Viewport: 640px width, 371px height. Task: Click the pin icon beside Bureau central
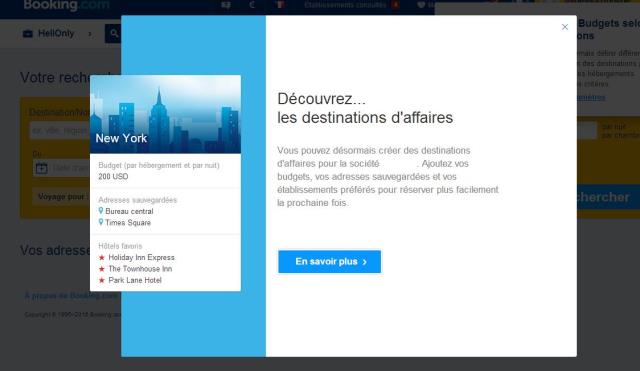coord(101,211)
